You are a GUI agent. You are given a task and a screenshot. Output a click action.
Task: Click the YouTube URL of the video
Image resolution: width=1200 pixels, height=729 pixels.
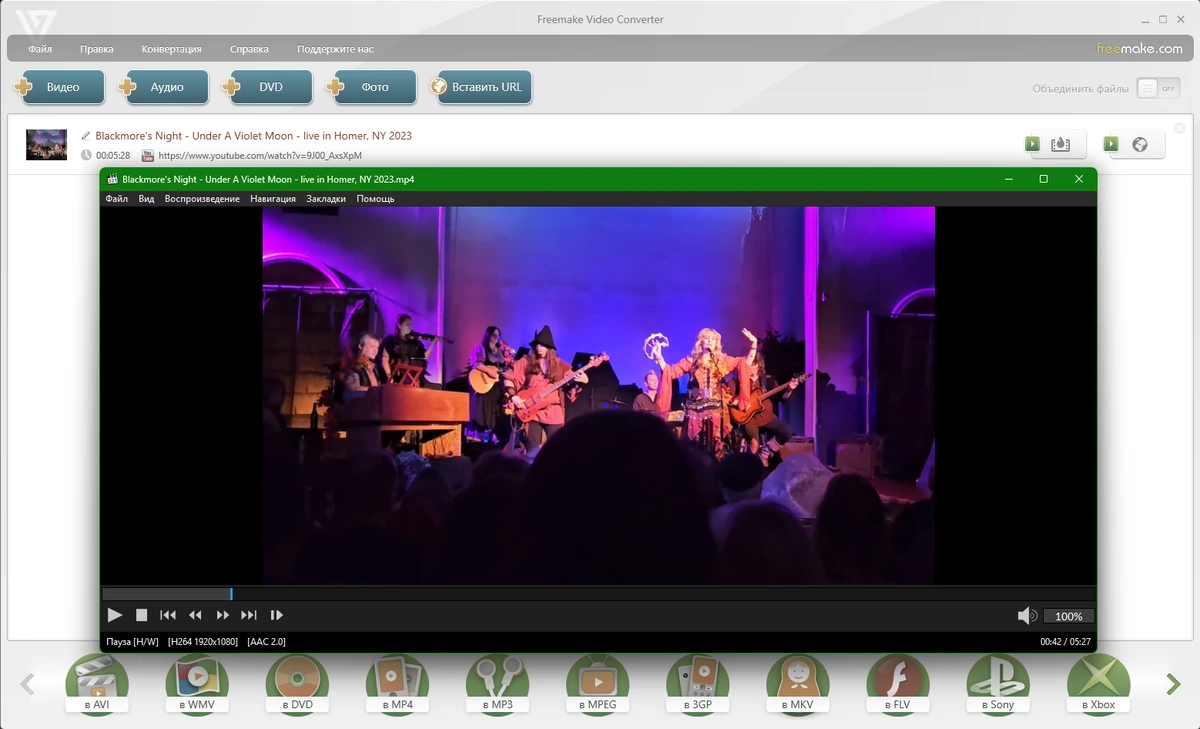pos(260,156)
